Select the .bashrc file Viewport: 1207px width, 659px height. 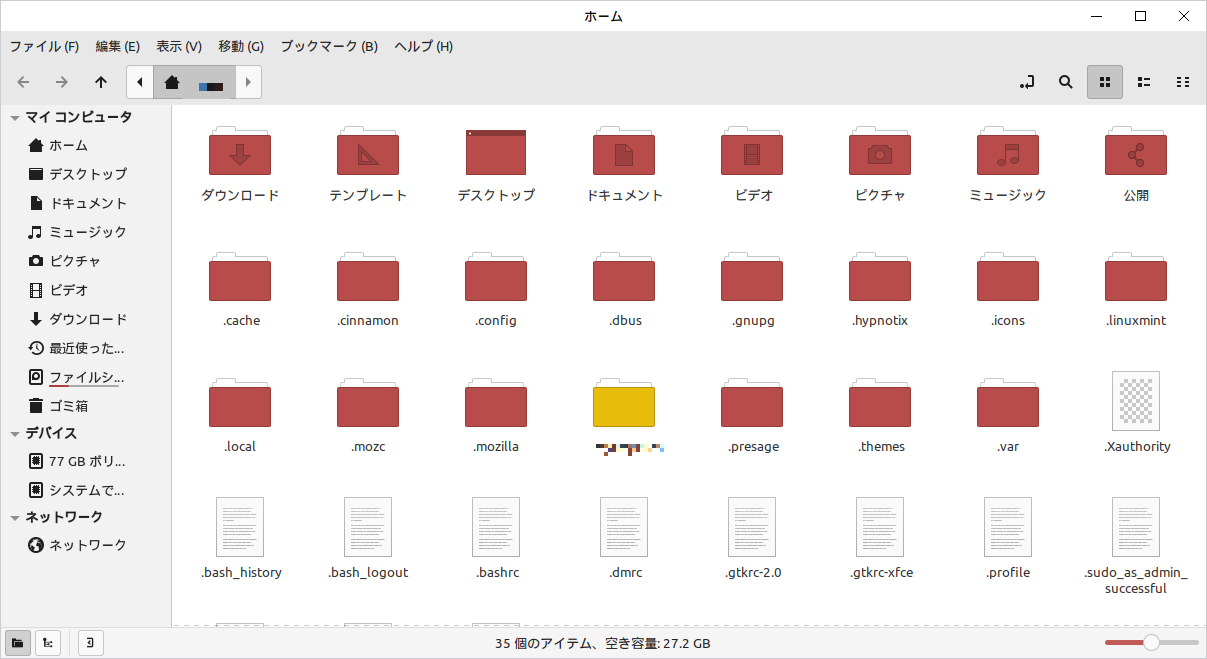[496, 527]
